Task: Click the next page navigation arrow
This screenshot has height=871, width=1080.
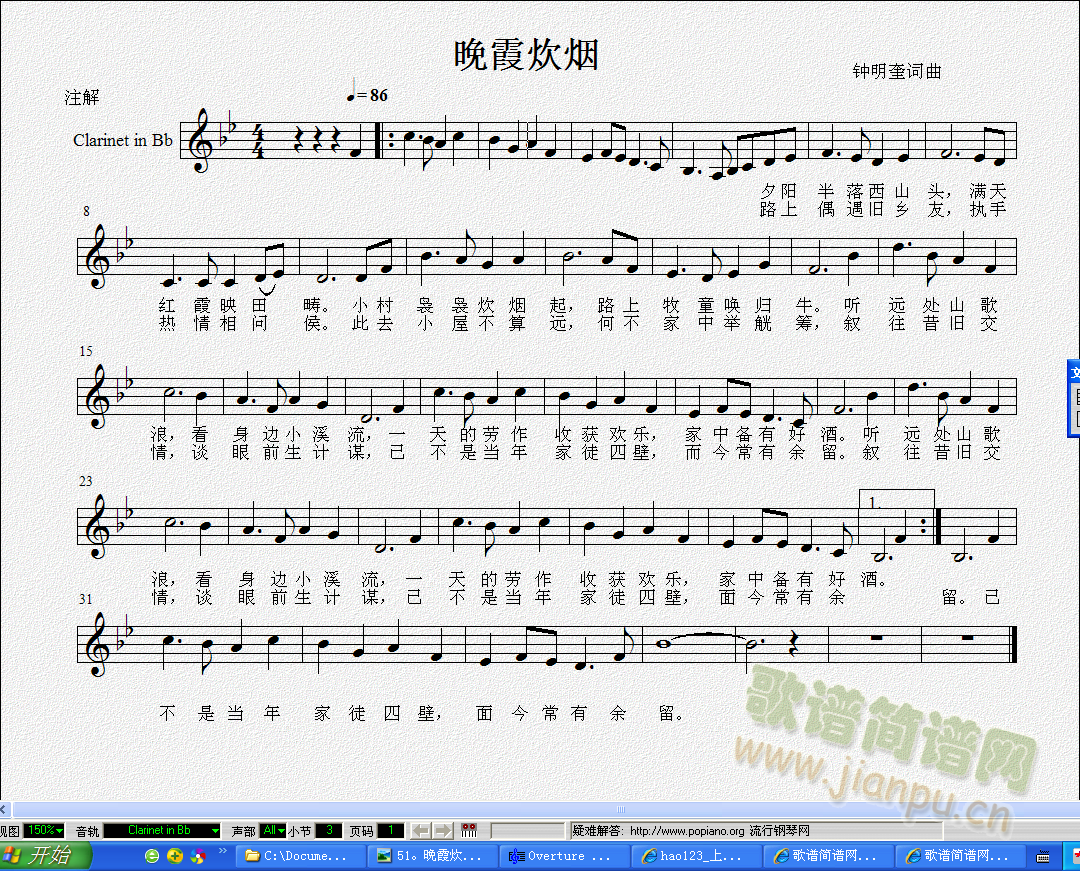Action: click(441, 830)
